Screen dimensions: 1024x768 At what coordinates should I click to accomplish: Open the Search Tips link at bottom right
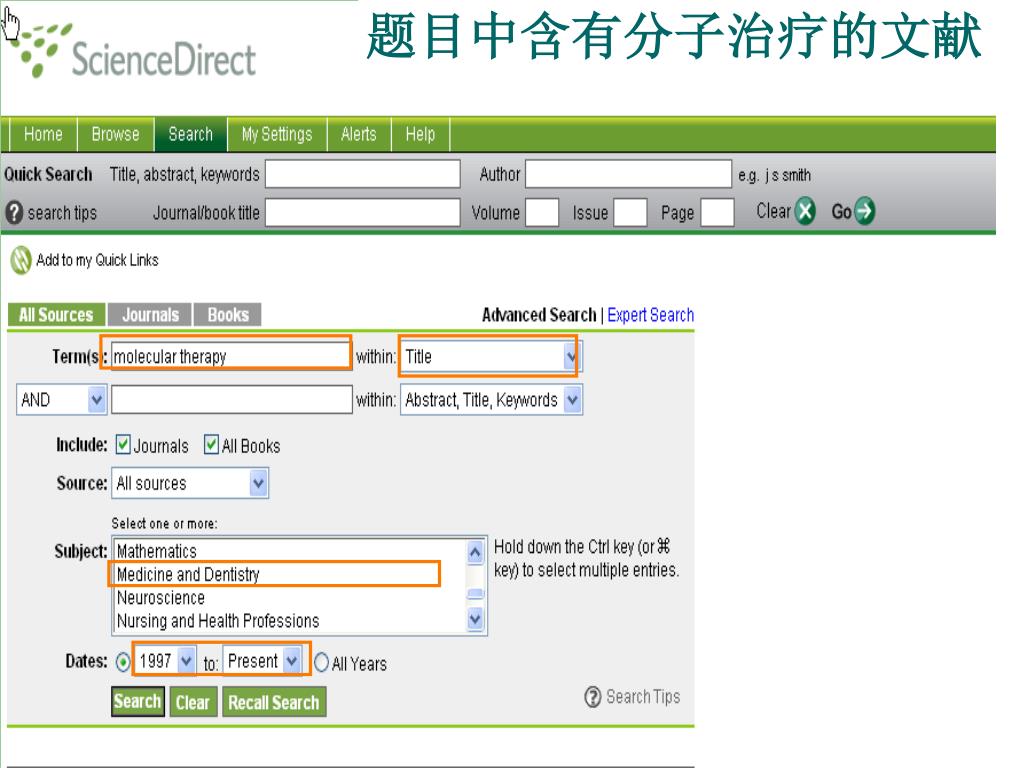coord(643,697)
